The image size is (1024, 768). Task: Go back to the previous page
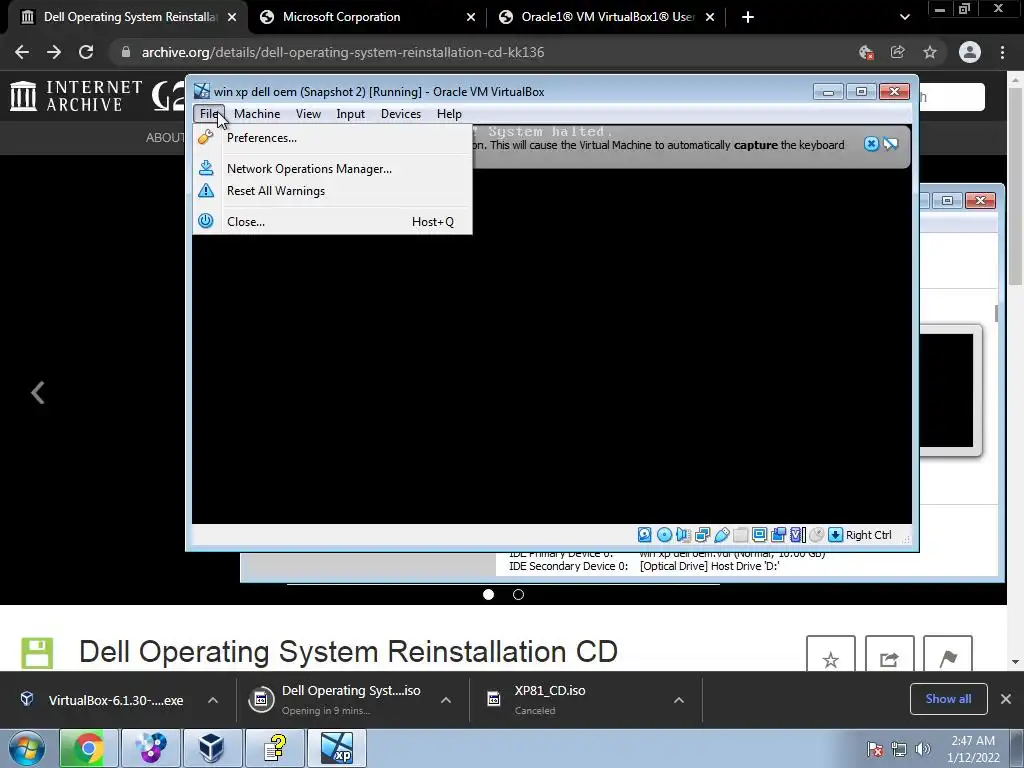pyautogui.click(x=22, y=52)
